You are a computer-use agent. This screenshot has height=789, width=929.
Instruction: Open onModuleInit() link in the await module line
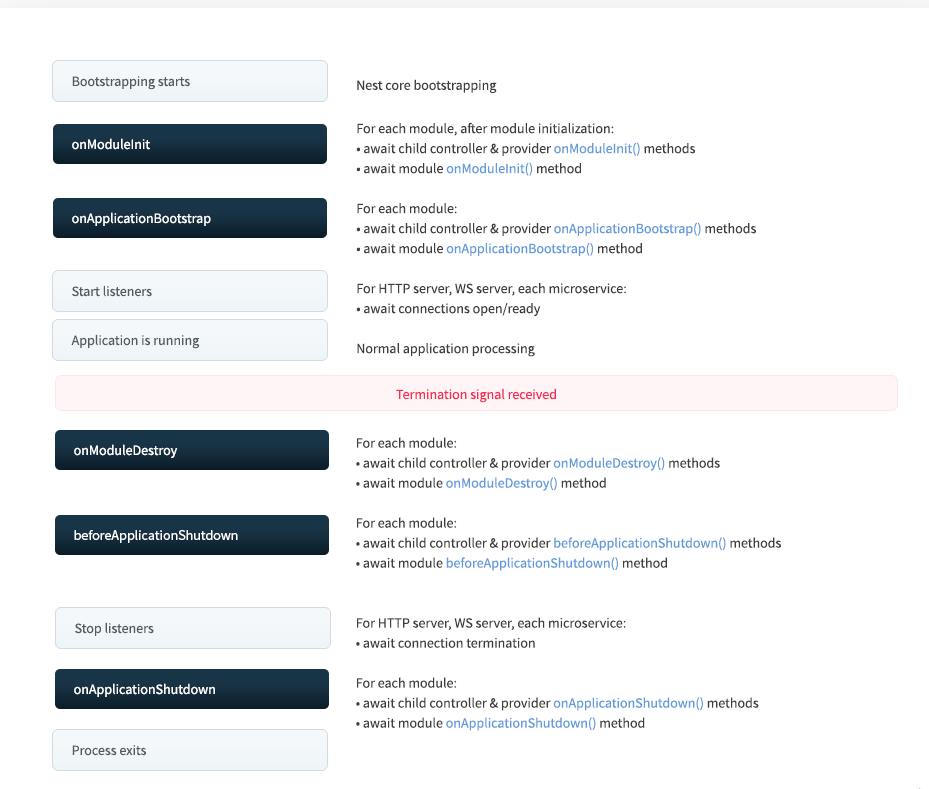point(489,169)
